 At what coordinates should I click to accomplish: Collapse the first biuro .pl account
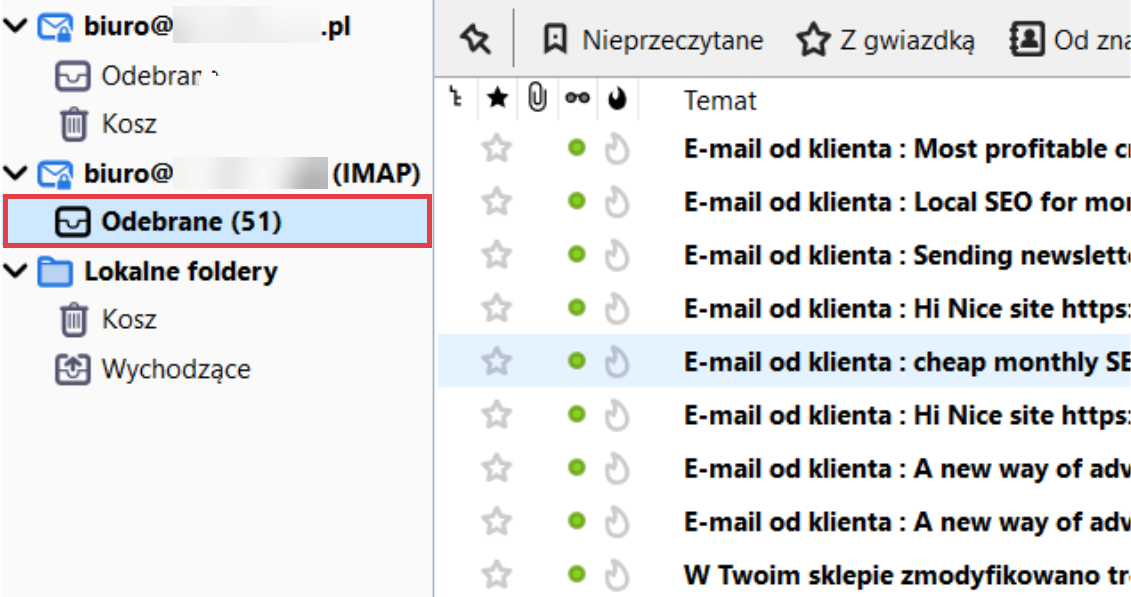[x=15, y=27]
